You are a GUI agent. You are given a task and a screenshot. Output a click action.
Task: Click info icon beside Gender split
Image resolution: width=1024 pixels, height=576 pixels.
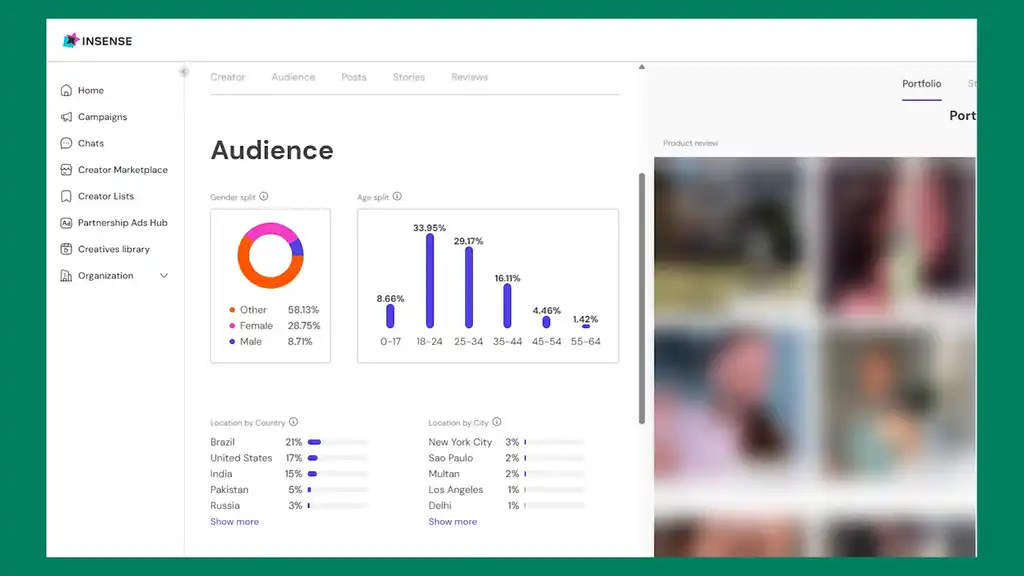[264, 196]
